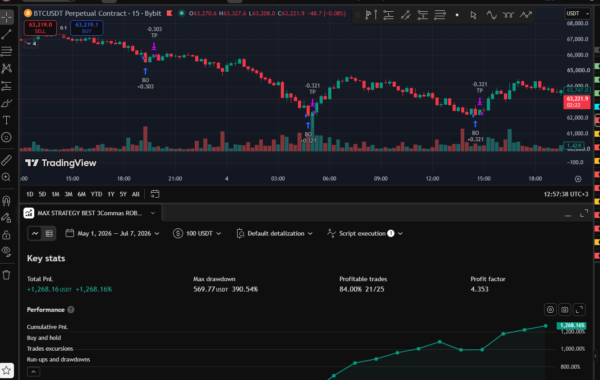Screen dimensions: 600x380
Task: Set chart range to All
Action: (135, 194)
